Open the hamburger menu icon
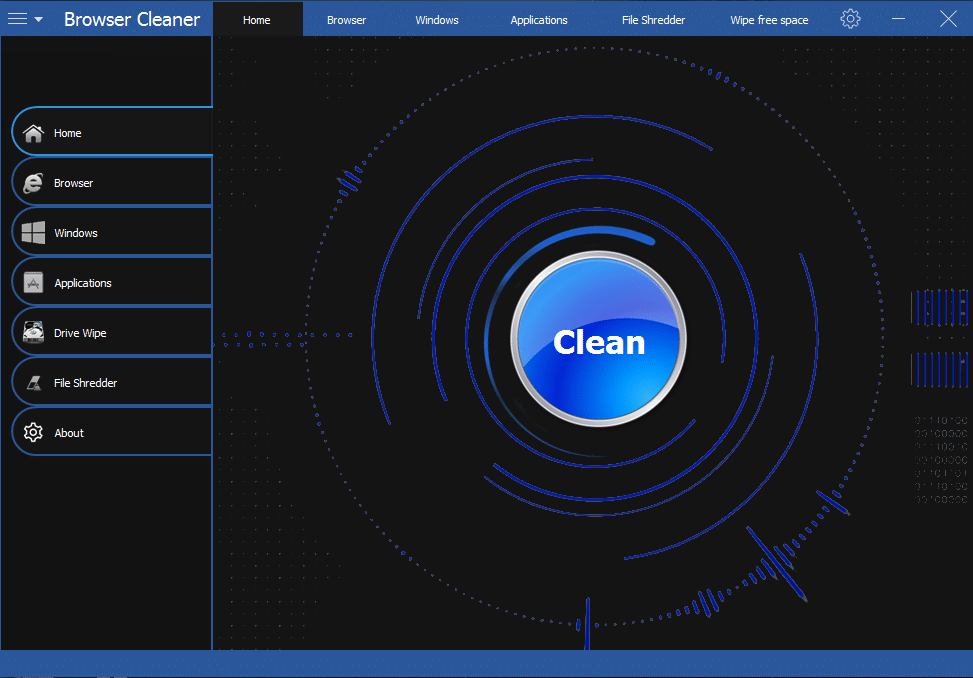Screen dimensions: 973x678 click(17, 19)
